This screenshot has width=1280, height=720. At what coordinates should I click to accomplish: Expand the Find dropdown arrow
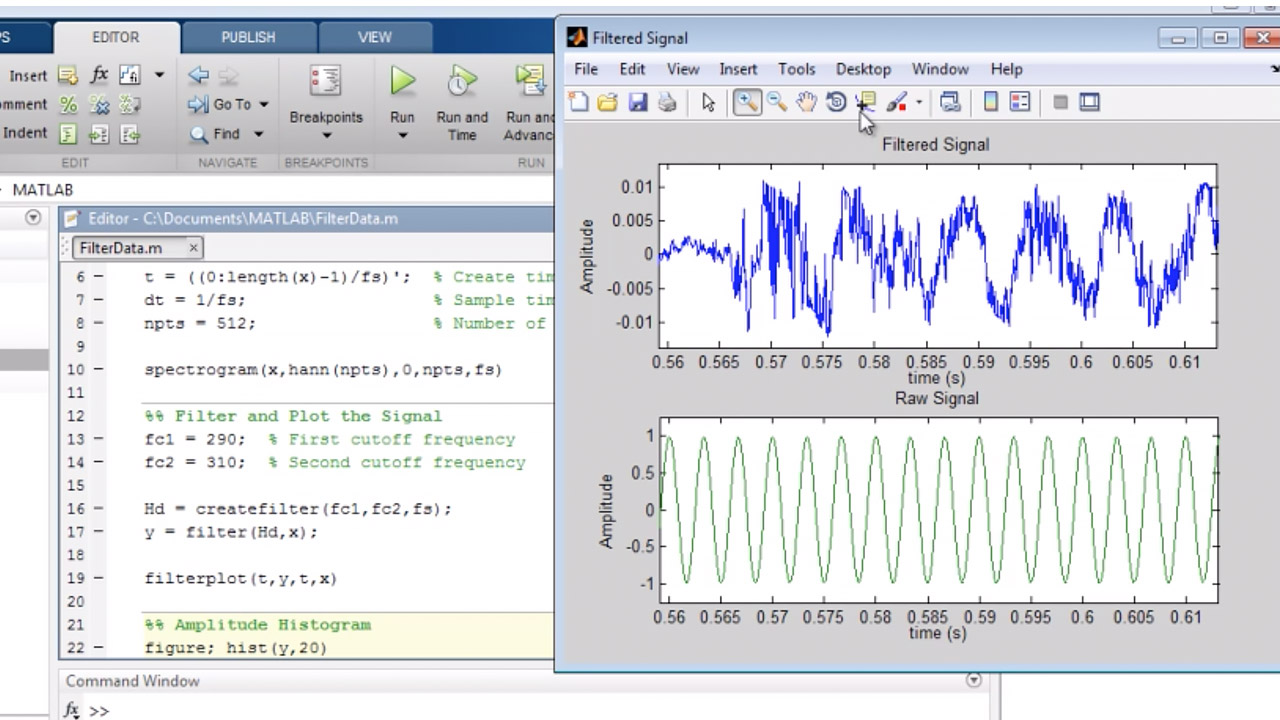coord(258,133)
